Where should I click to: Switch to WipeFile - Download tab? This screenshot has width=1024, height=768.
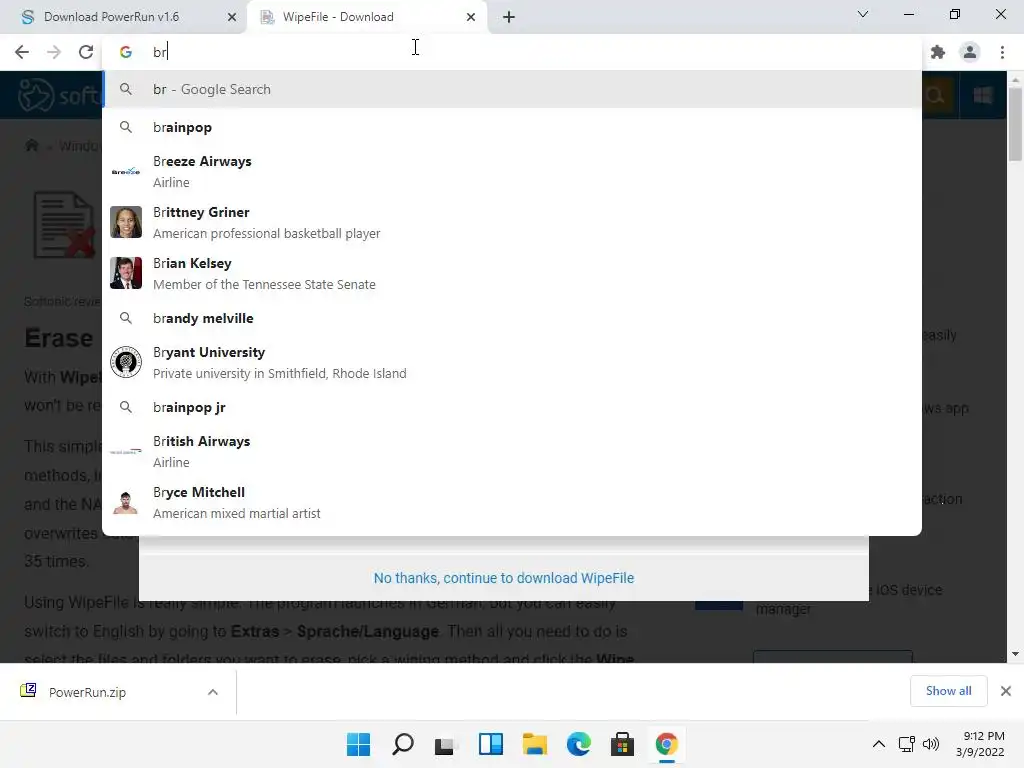(x=367, y=17)
